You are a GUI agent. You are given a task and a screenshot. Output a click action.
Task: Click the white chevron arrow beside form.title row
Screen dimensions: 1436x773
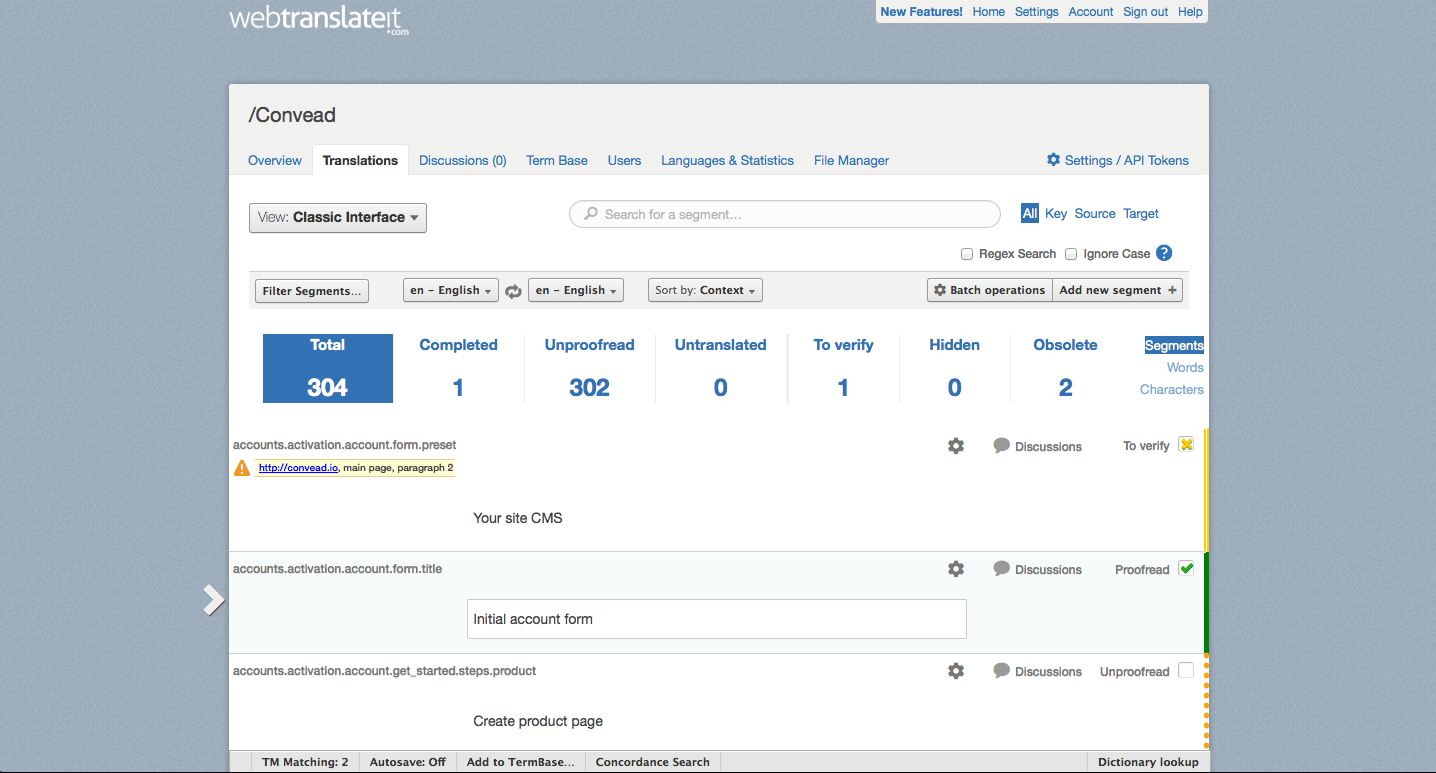[213, 600]
